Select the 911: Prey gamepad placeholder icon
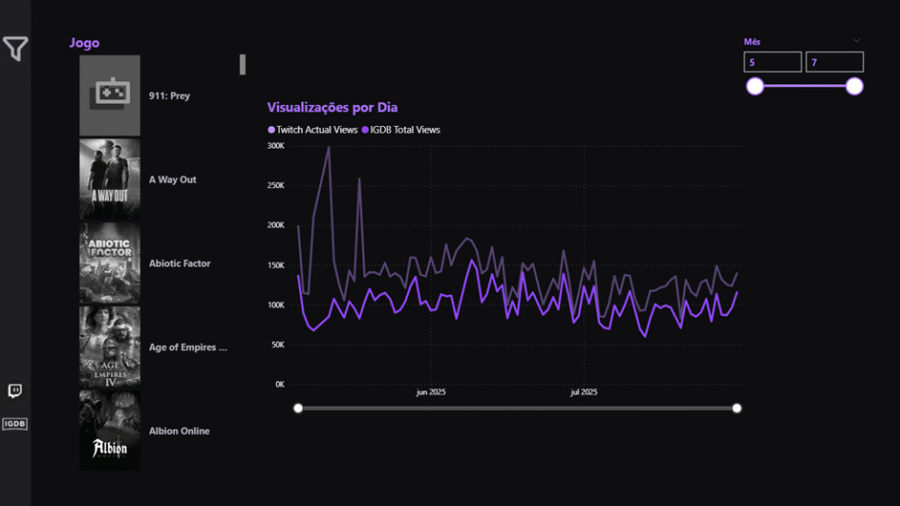Viewport: 900px width, 506px height. tap(110, 96)
